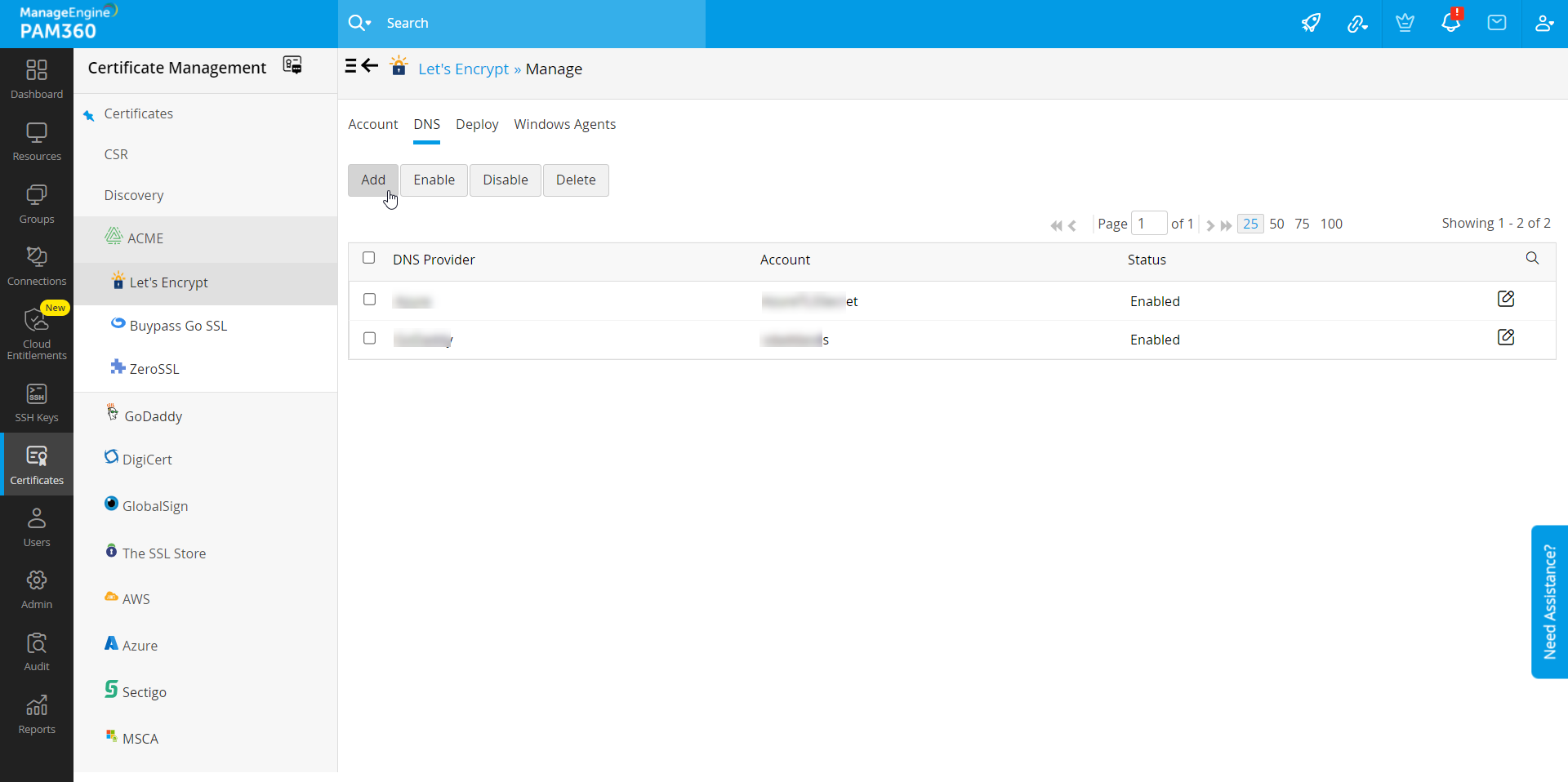Open Audit section in sidebar
Screen dimensions: 1568x782
[37, 652]
